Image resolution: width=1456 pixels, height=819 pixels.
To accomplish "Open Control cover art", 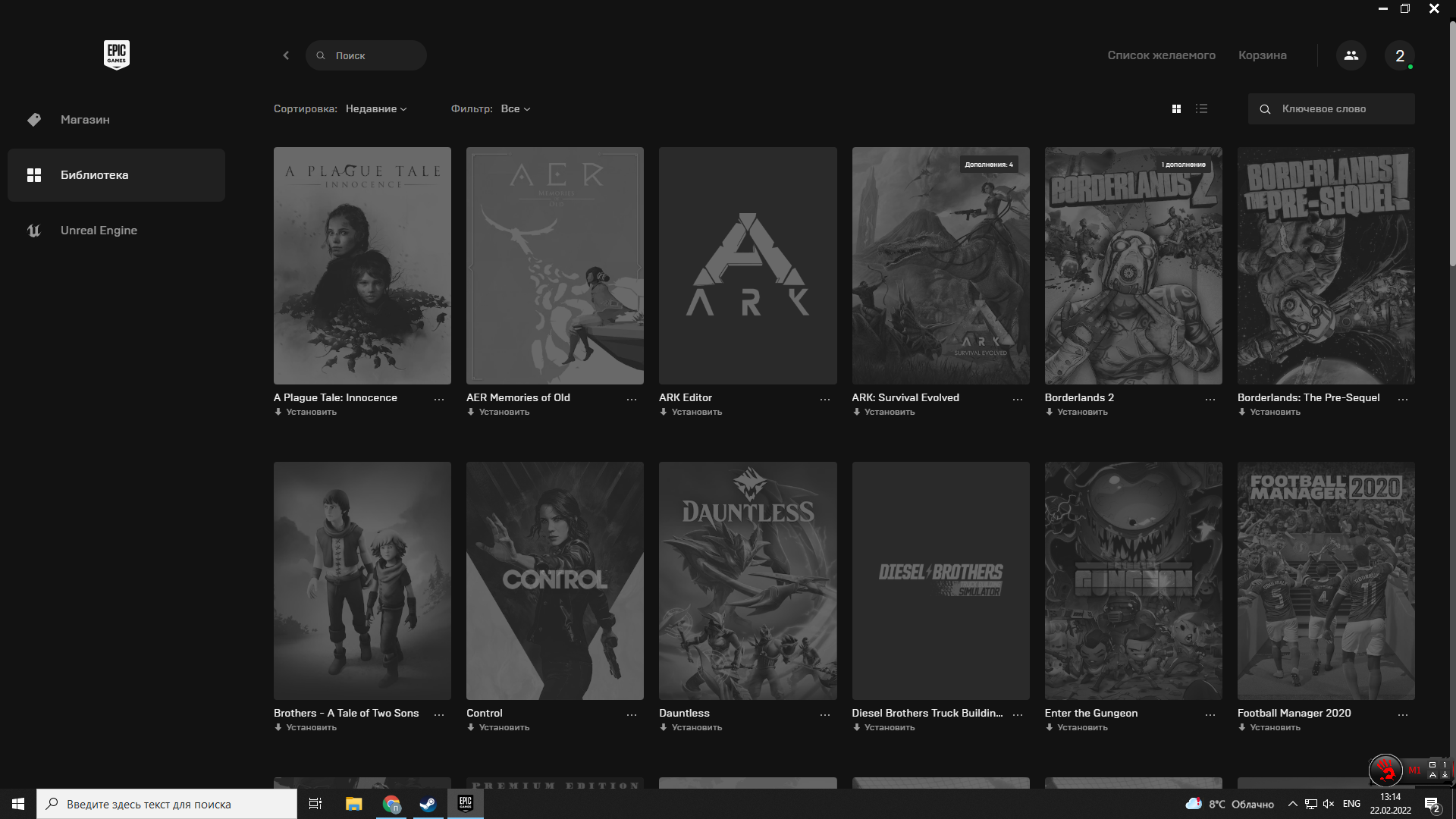I will pyautogui.click(x=555, y=581).
